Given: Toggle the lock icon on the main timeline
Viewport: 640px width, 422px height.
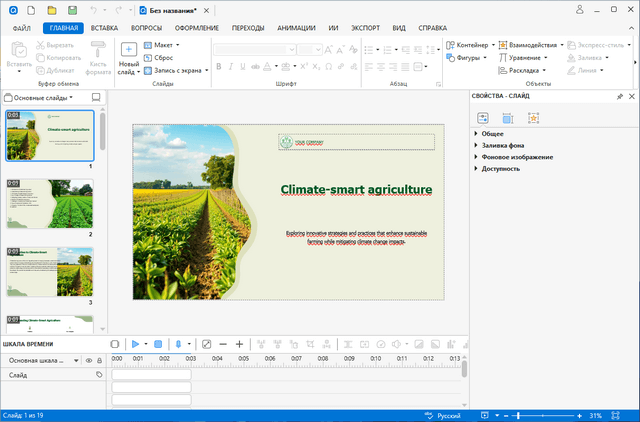Looking at the screenshot, I should [x=99, y=360].
